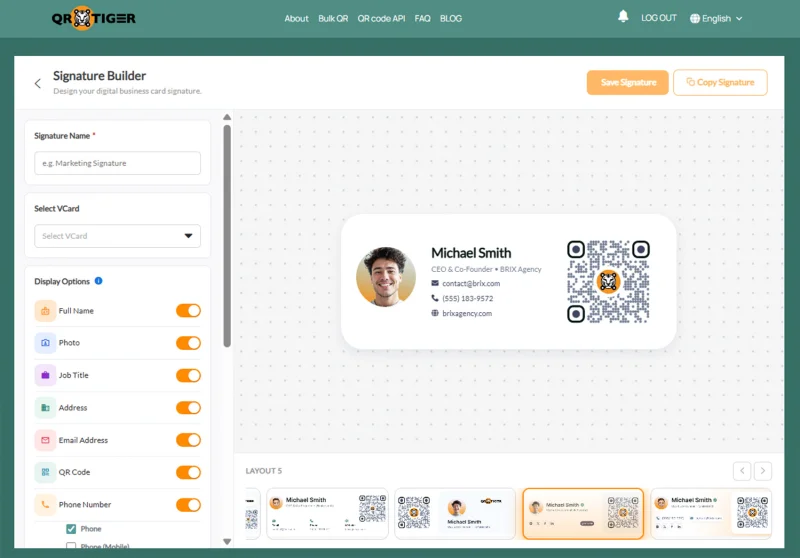Viewport: 800px width, 558px height.
Task: Click the Email Address envelope icon
Action: coord(45,440)
